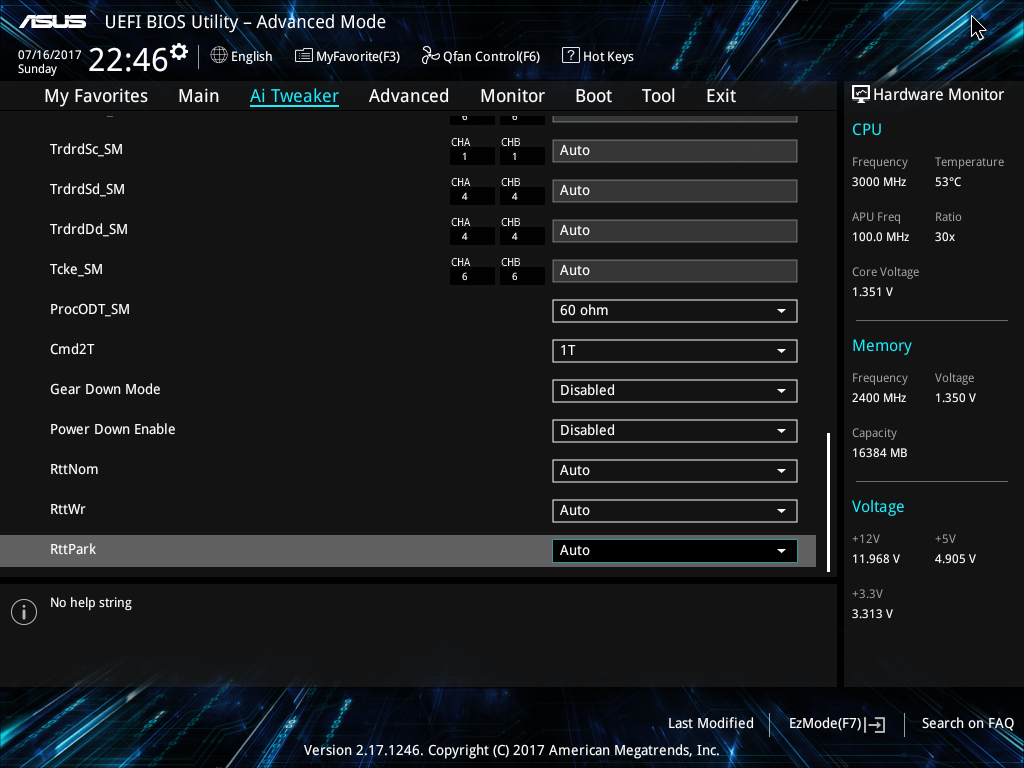Click the +3.3V reading 3.313 V
This screenshot has width=1024, height=768.
tap(872, 614)
